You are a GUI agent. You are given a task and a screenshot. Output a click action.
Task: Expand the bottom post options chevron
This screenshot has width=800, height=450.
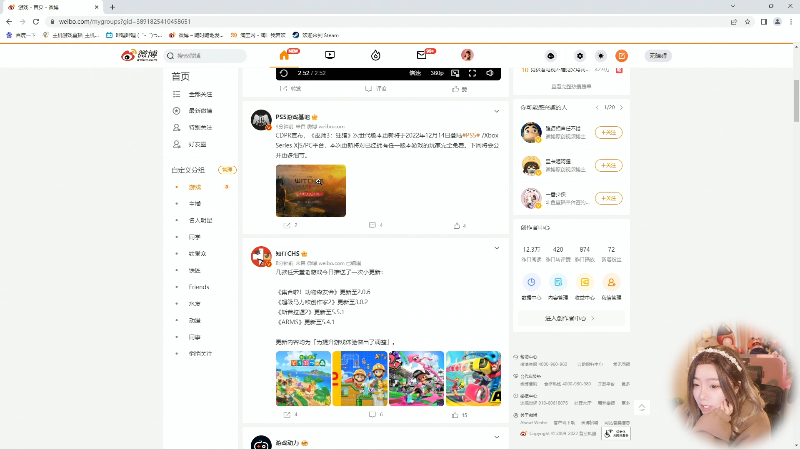pyautogui.click(x=496, y=437)
